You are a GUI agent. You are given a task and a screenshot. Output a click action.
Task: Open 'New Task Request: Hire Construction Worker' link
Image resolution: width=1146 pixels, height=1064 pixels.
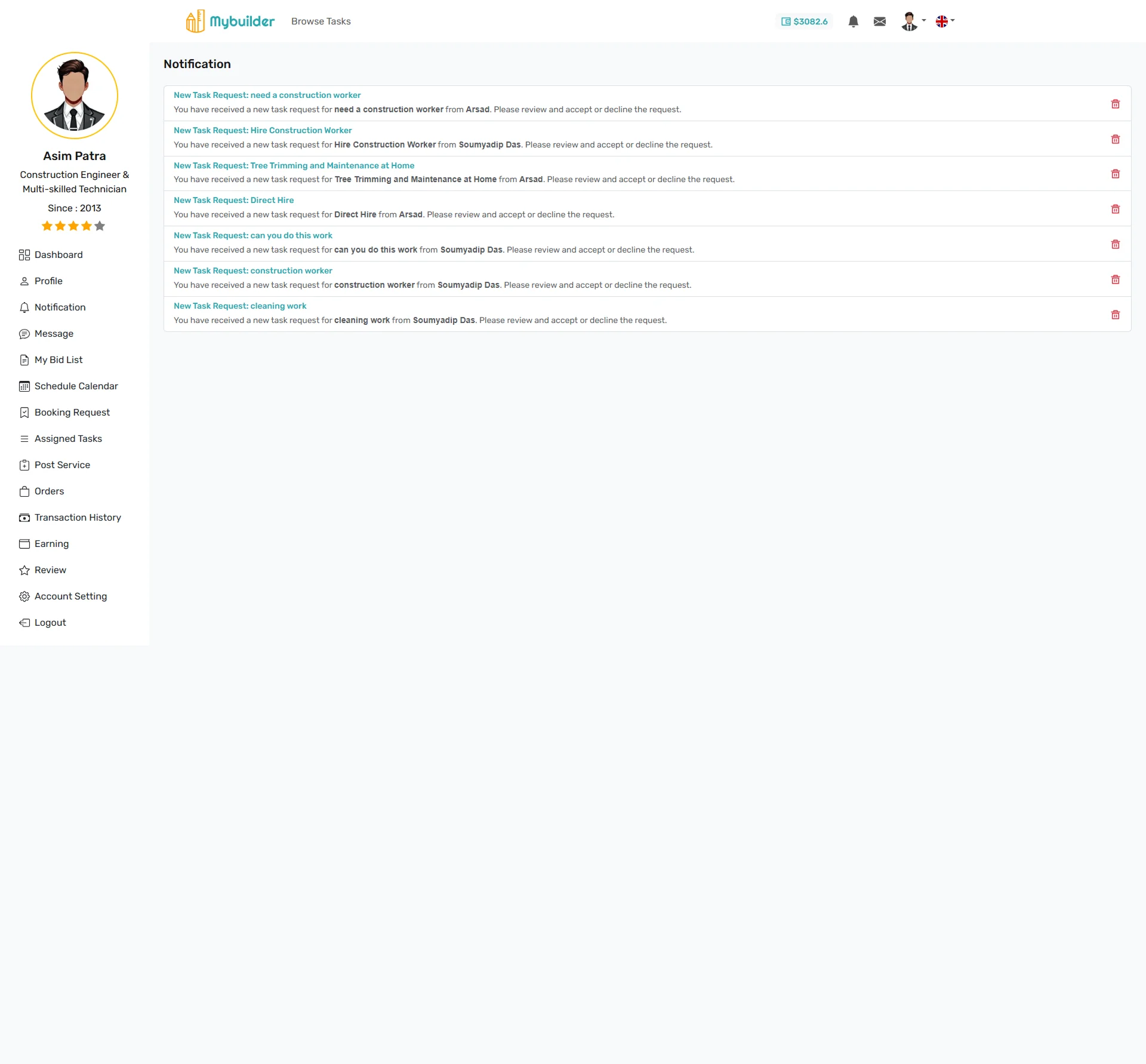[263, 130]
